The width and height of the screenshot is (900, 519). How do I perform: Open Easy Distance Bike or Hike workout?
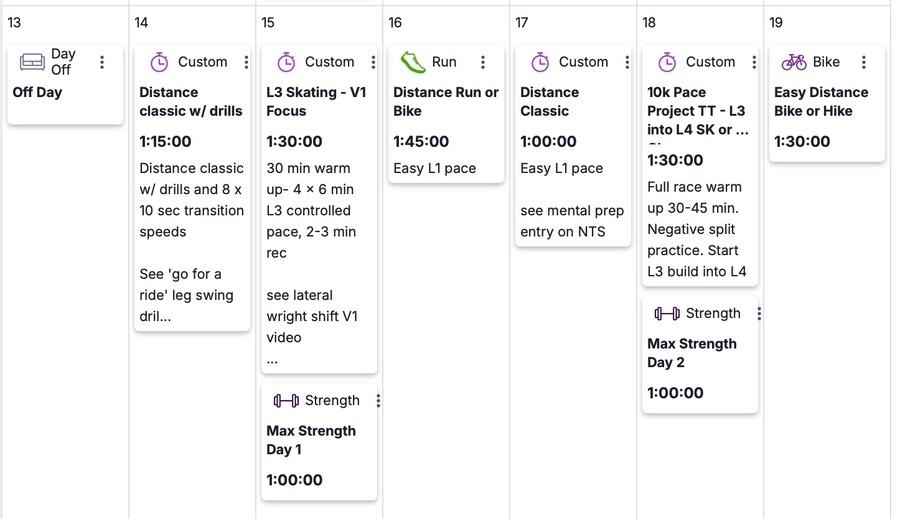point(821,101)
